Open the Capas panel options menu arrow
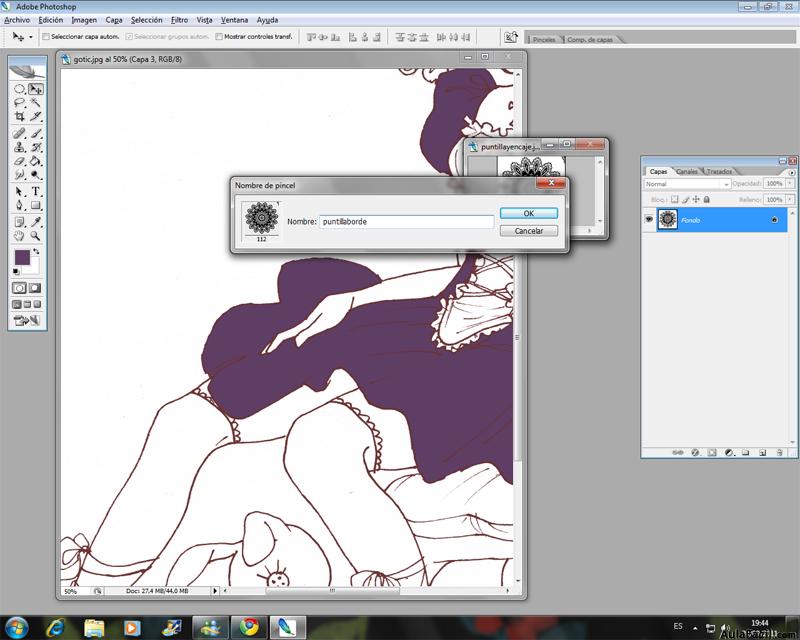 (792, 172)
